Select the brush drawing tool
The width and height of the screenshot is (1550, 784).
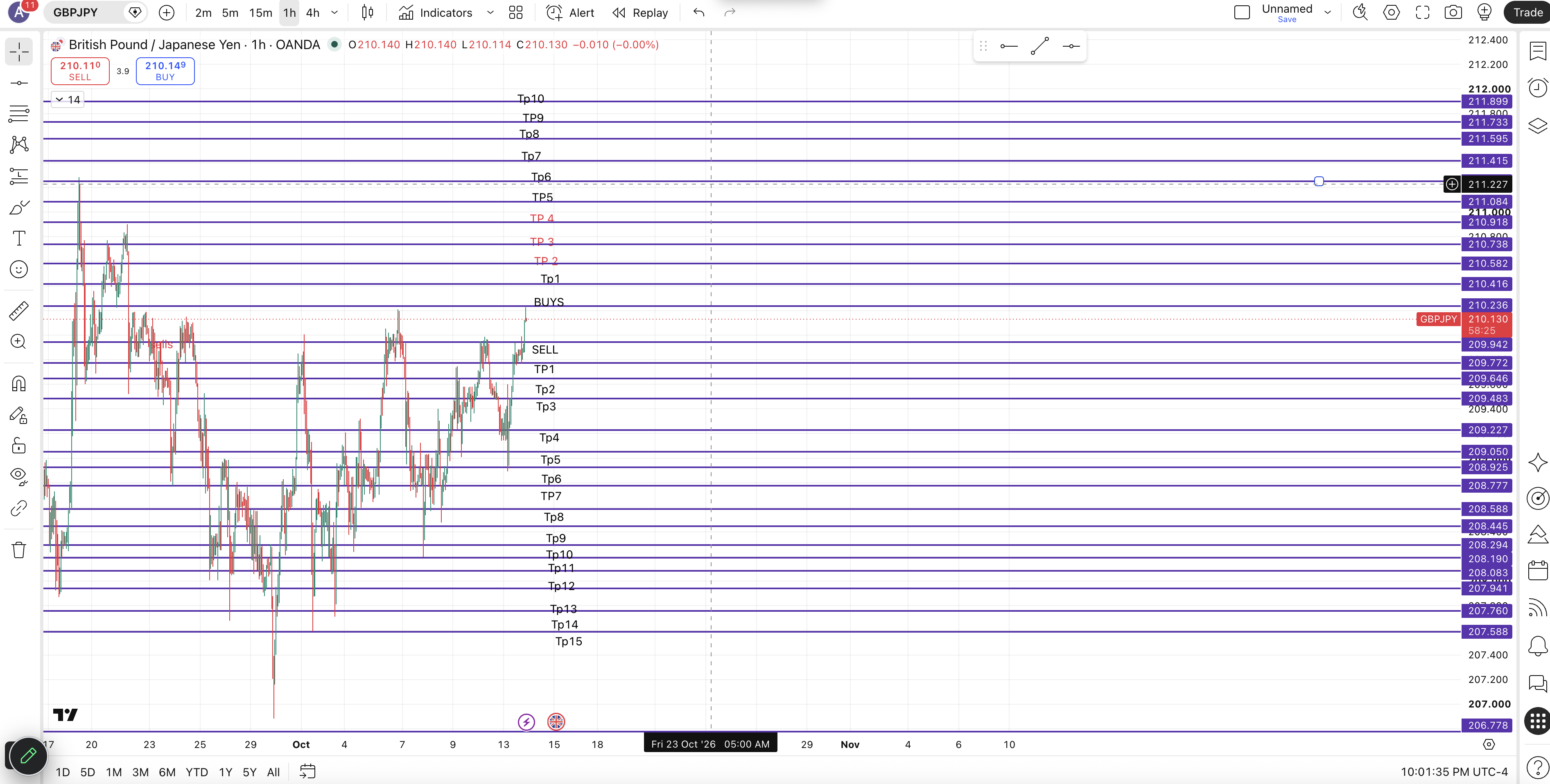(19, 207)
